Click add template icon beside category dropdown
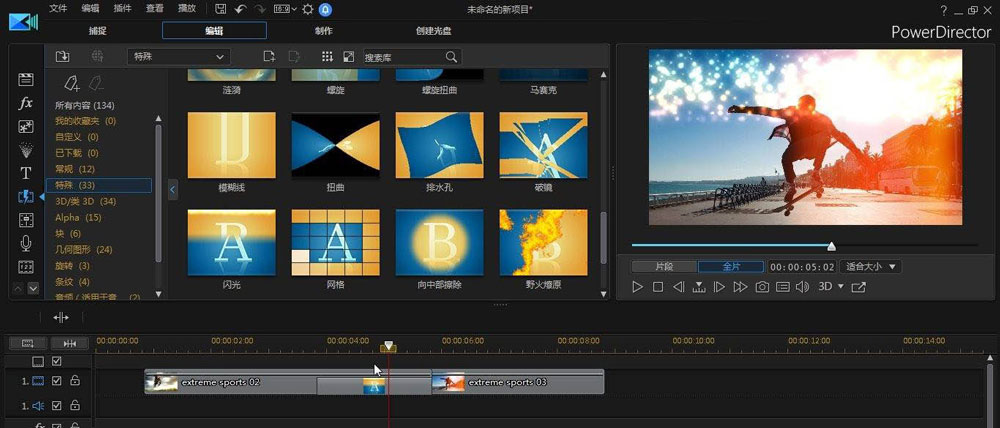The image size is (1000, 428). tap(269, 56)
